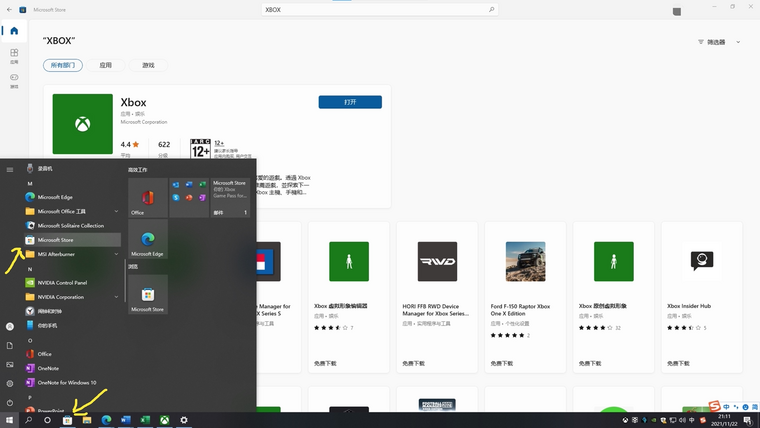Expand the MSI Afterburner folder
Image resolution: width=760 pixels, height=428 pixels.
(72, 254)
